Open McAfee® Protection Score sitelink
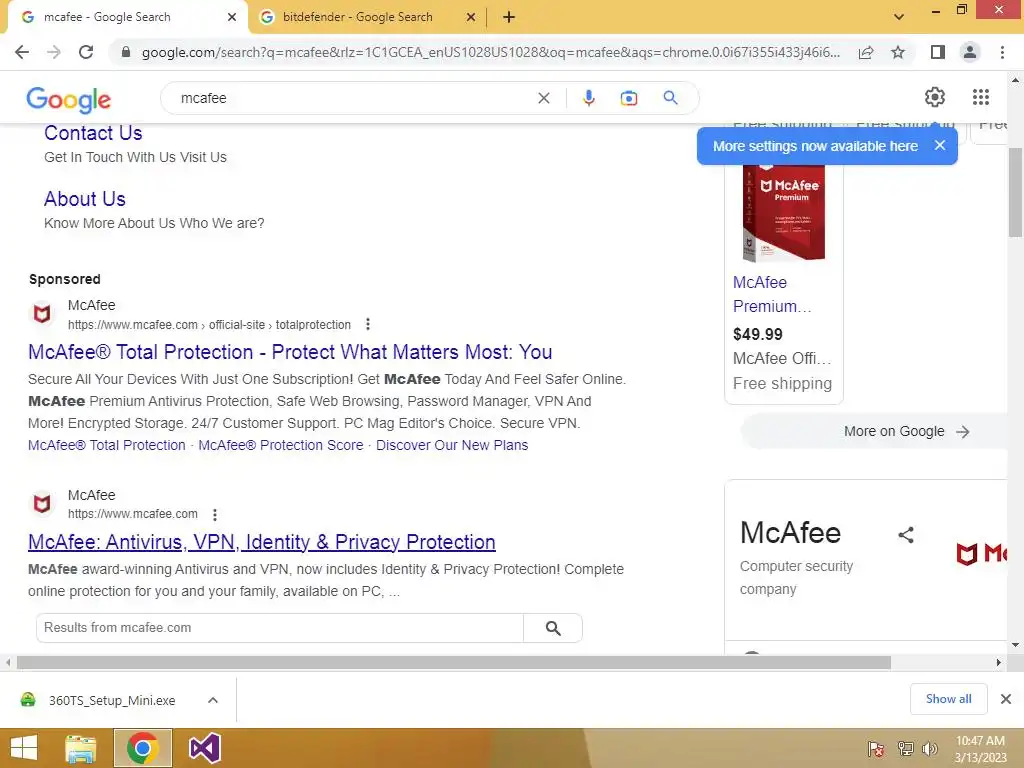 (281, 445)
